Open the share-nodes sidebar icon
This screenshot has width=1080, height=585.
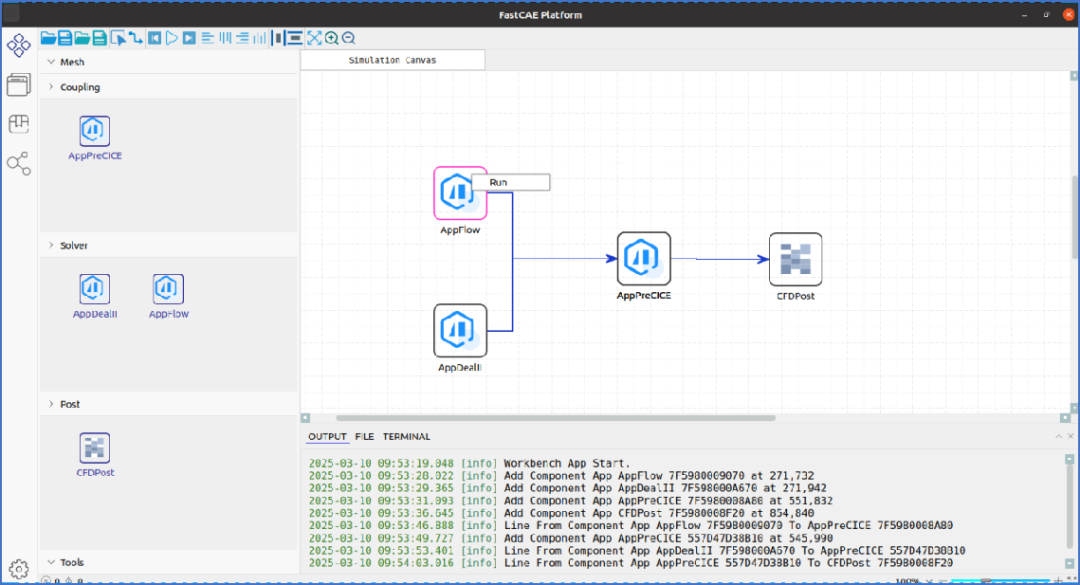(19, 163)
